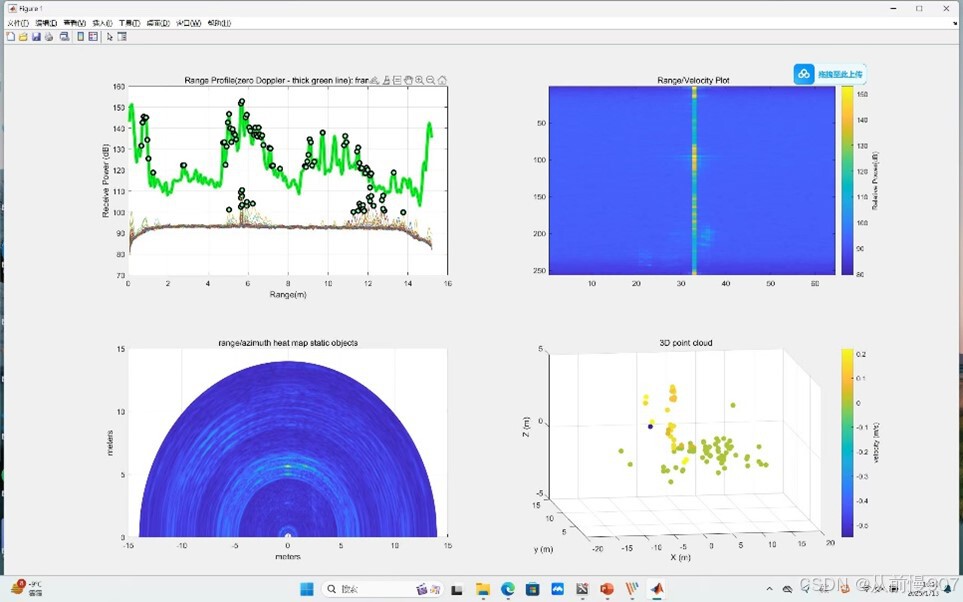The image size is (963, 602).
Task: Click the Range(m) x-axis label
Action: (x=288, y=294)
